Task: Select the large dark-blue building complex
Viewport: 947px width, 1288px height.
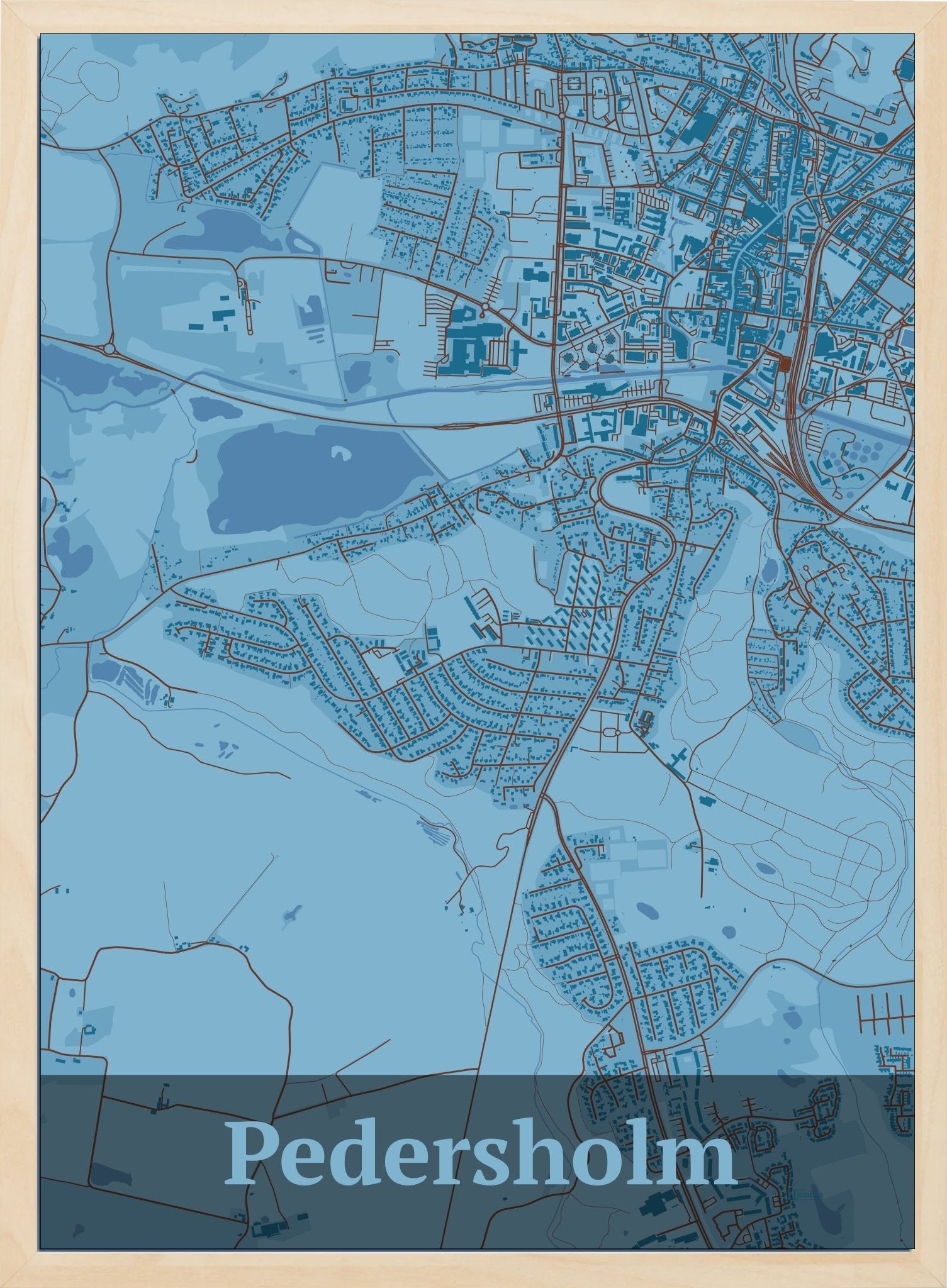Action: point(469,343)
